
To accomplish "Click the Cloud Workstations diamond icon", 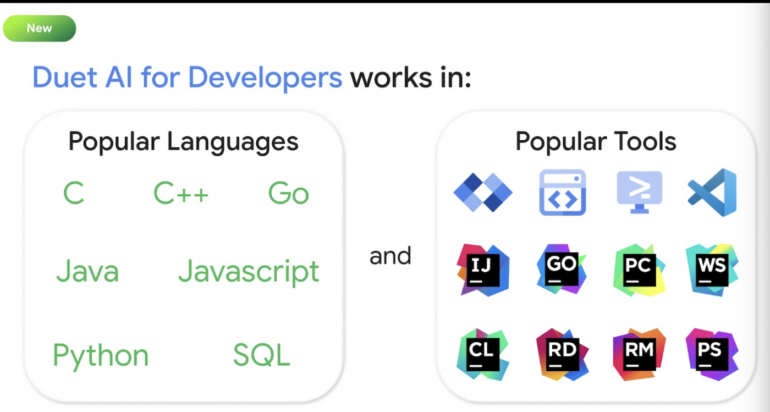I will 483,192.
